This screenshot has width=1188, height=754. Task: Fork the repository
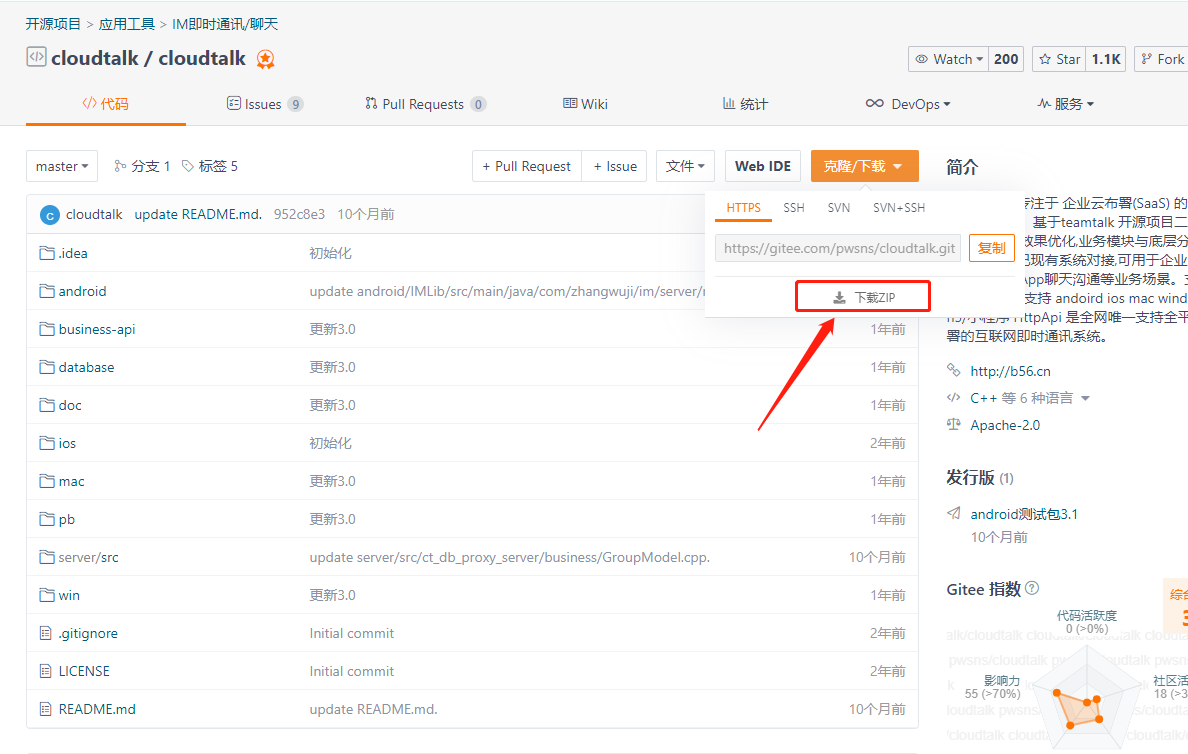tap(1161, 59)
